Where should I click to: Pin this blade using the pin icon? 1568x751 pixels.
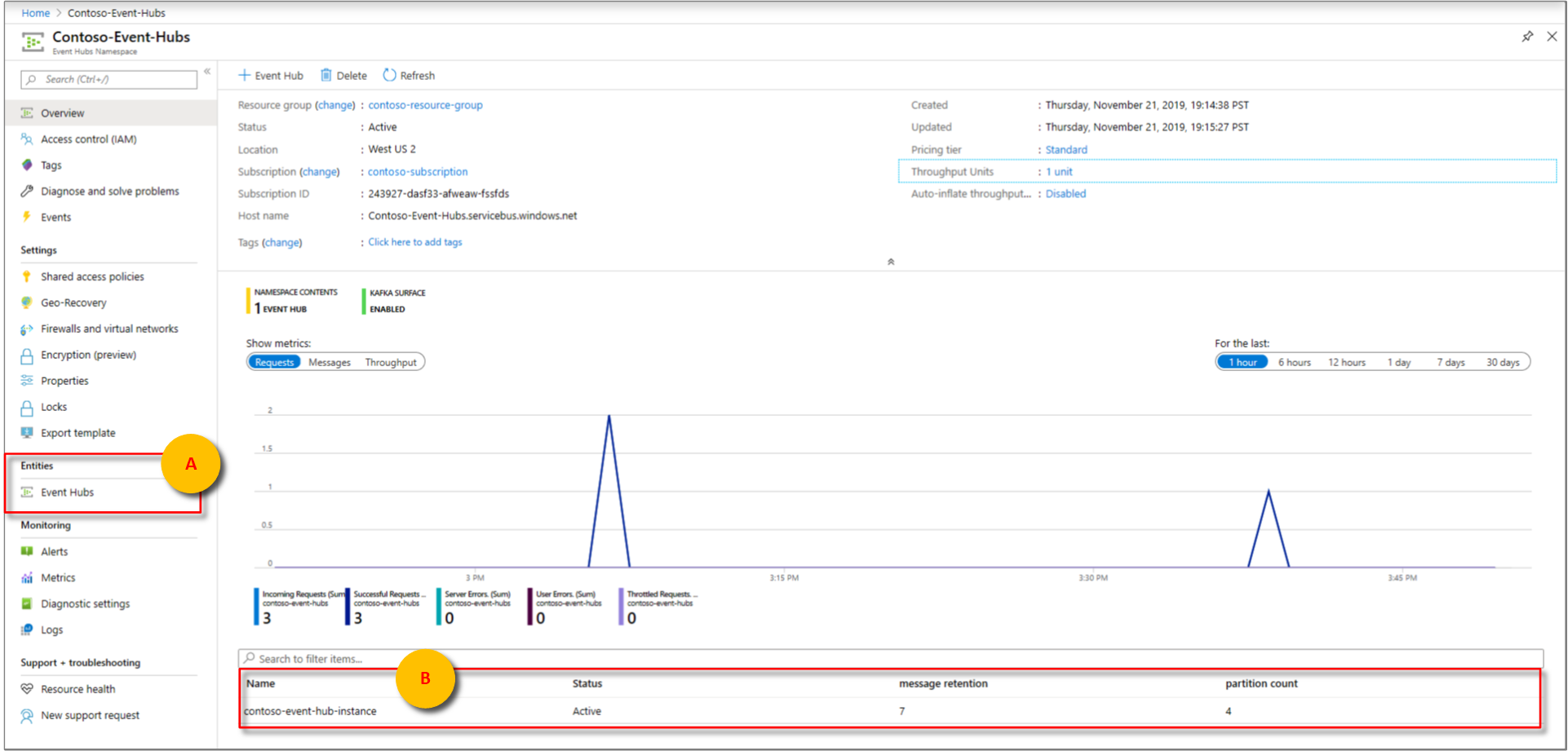[x=1527, y=37]
